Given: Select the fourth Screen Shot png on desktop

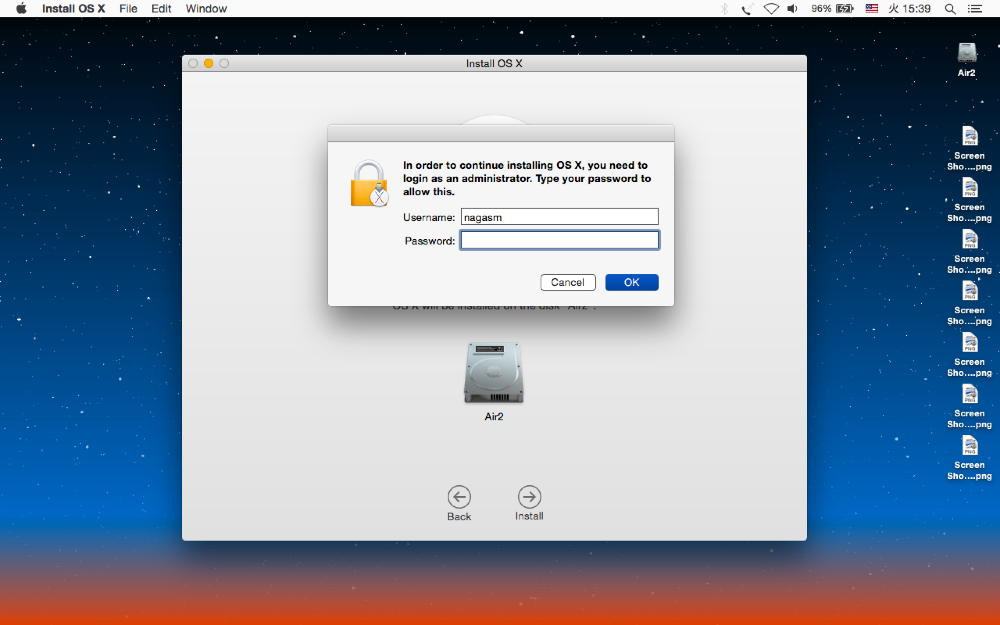Looking at the screenshot, I should 969,304.
